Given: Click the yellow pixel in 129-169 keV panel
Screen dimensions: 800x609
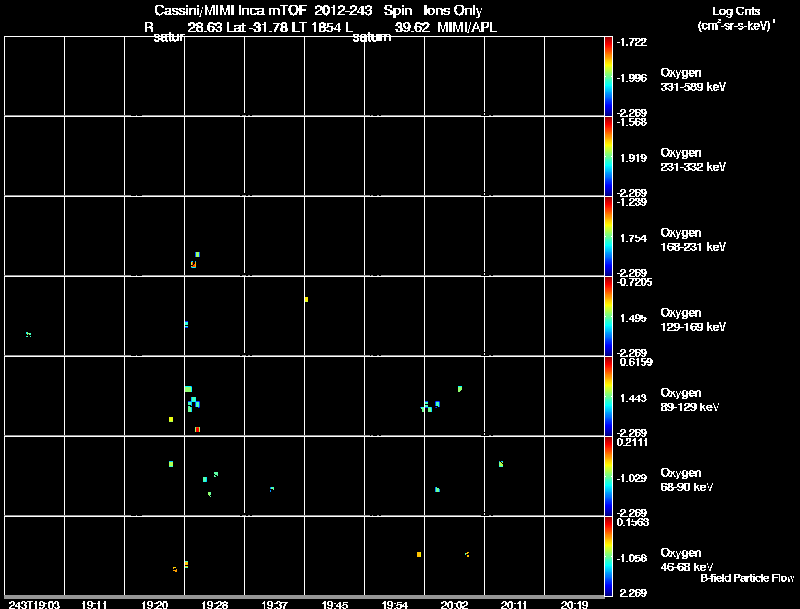Looking at the screenshot, I should click(306, 299).
